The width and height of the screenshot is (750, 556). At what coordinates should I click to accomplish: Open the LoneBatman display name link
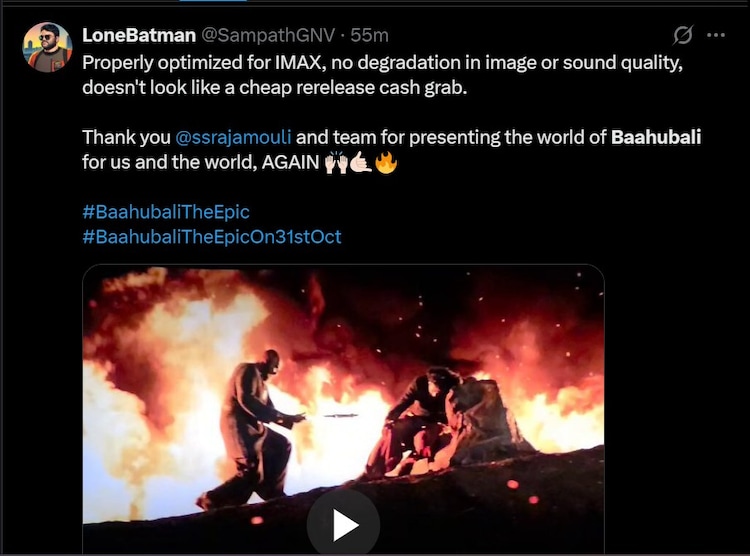[x=139, y=35]
